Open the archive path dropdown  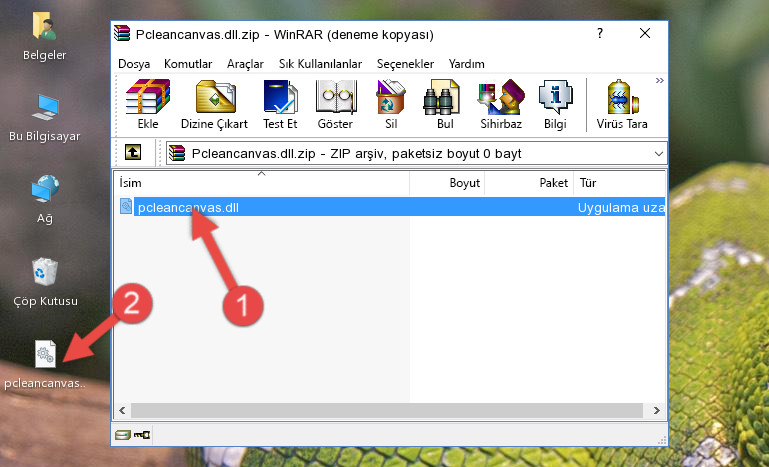click(658, 154)
